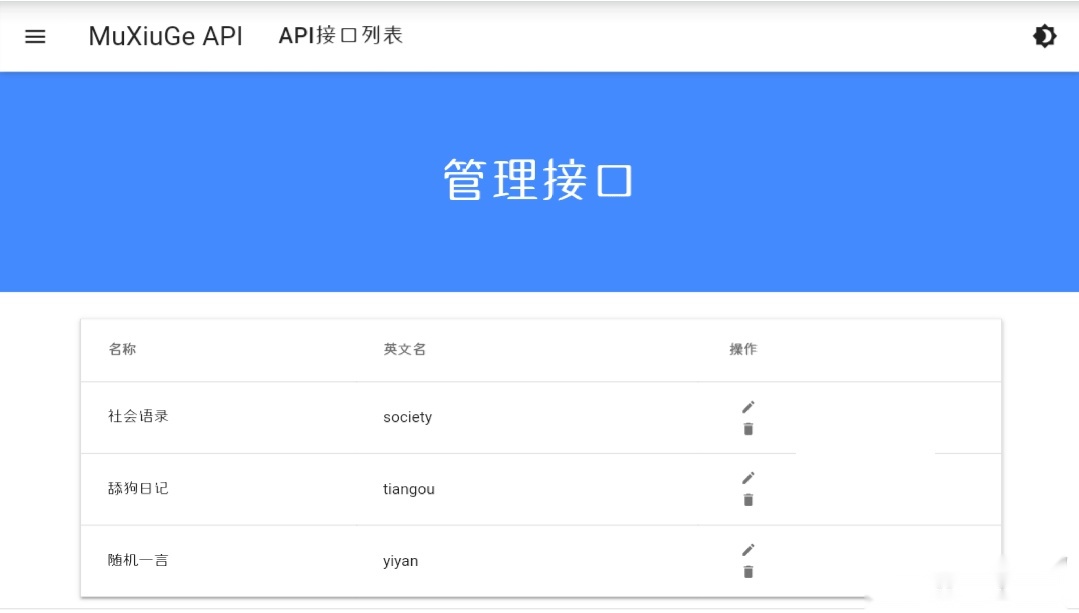This screenshot has width=1079, height=613.
Task: Edit the 舔狗日记 entry with pencil icon
Action: tap(747, 478)
